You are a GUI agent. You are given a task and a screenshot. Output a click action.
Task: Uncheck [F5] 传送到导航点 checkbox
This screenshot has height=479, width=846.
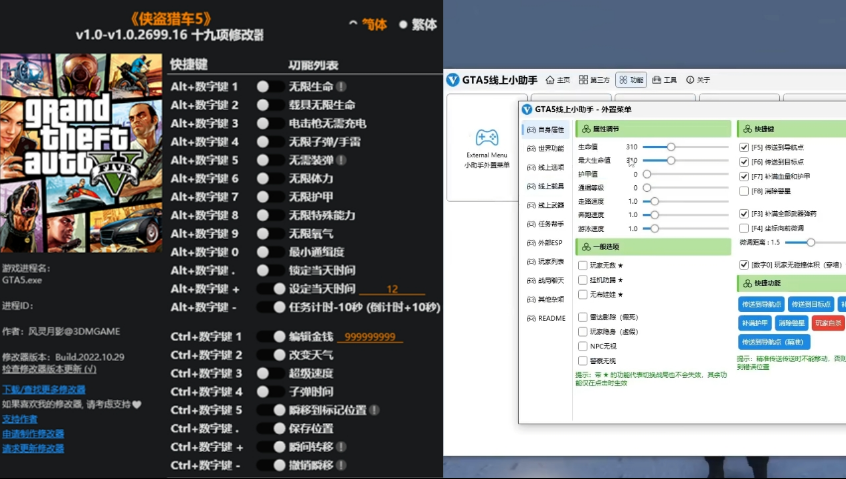[744, 147]
